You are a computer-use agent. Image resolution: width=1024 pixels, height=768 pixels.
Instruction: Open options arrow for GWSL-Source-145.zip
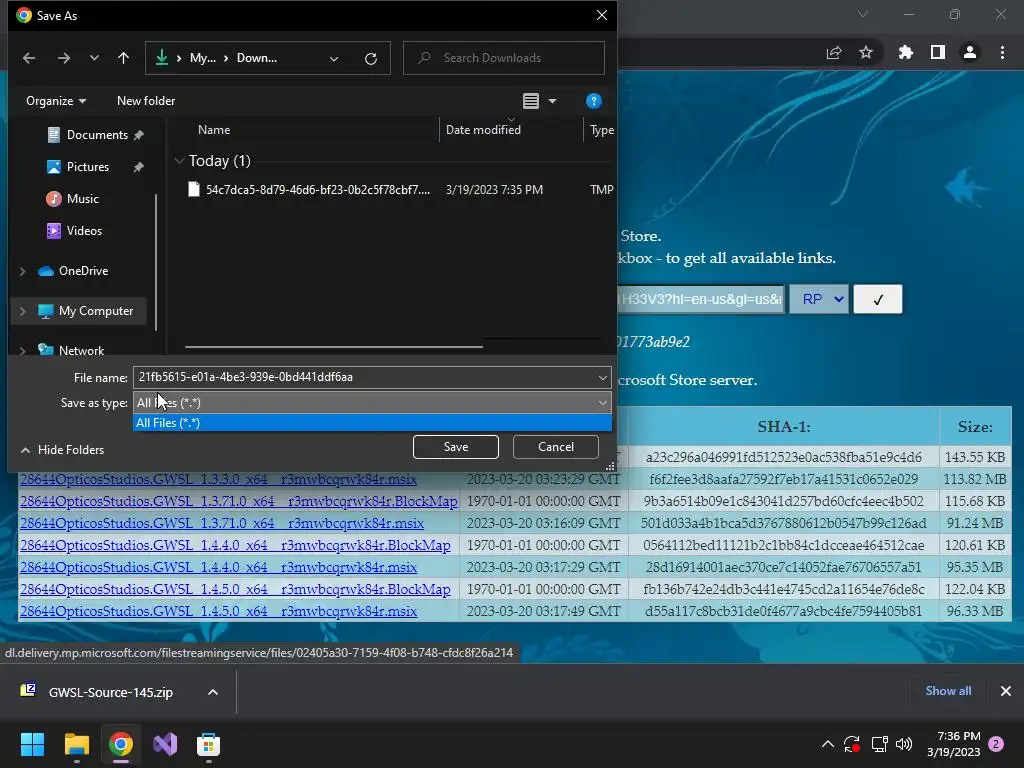coord(213,692)
